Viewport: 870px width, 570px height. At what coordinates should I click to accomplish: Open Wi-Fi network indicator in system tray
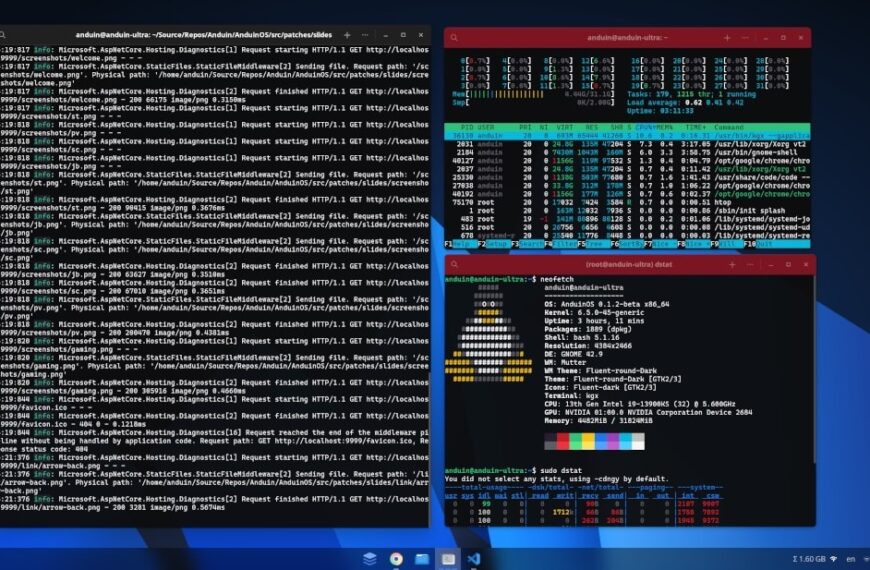(x=833, y=559)
